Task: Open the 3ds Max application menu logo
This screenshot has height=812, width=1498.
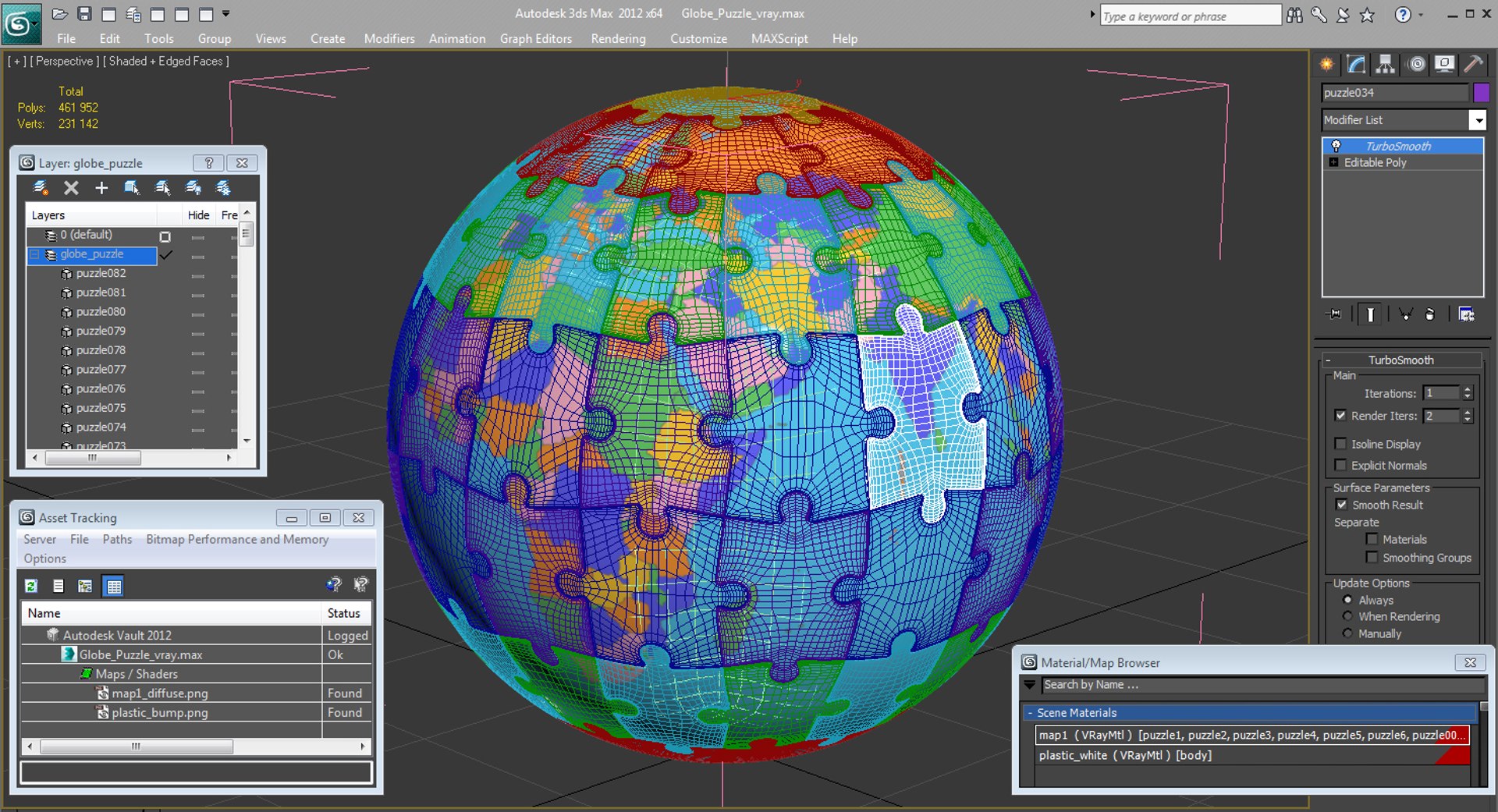Action: [x=20, y=25]
